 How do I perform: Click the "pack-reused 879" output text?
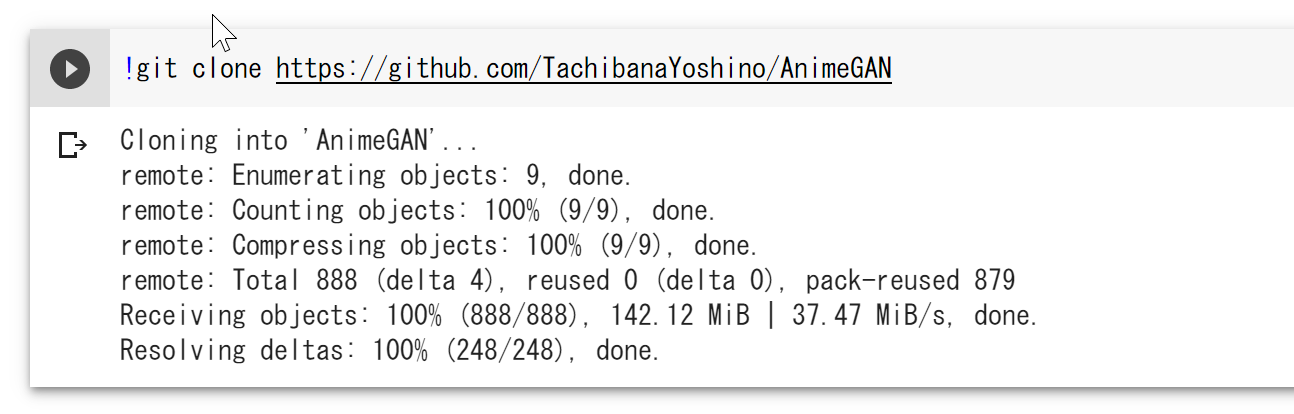pos(910,280)
